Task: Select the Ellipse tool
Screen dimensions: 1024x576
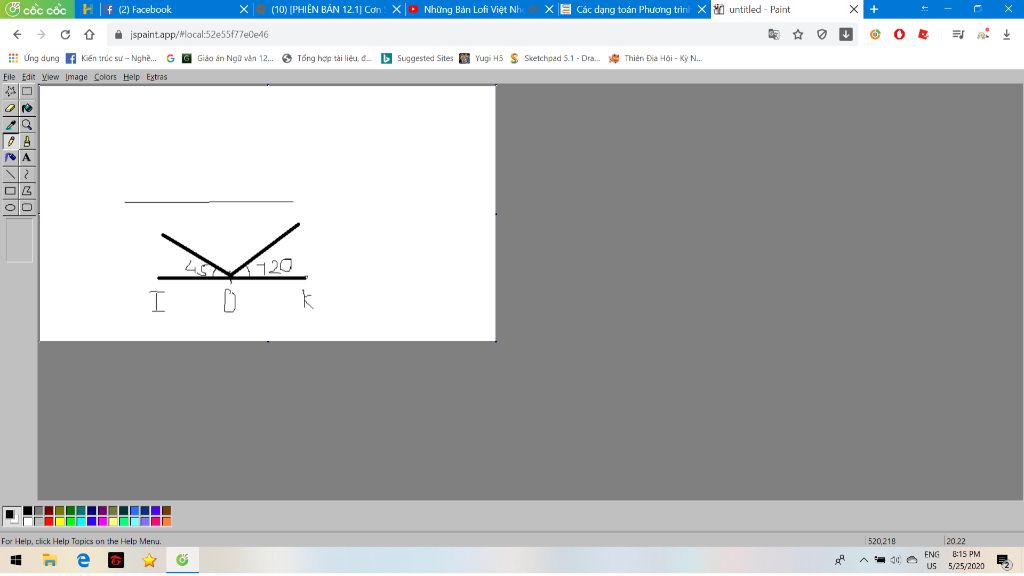Action: coord(10,208)
